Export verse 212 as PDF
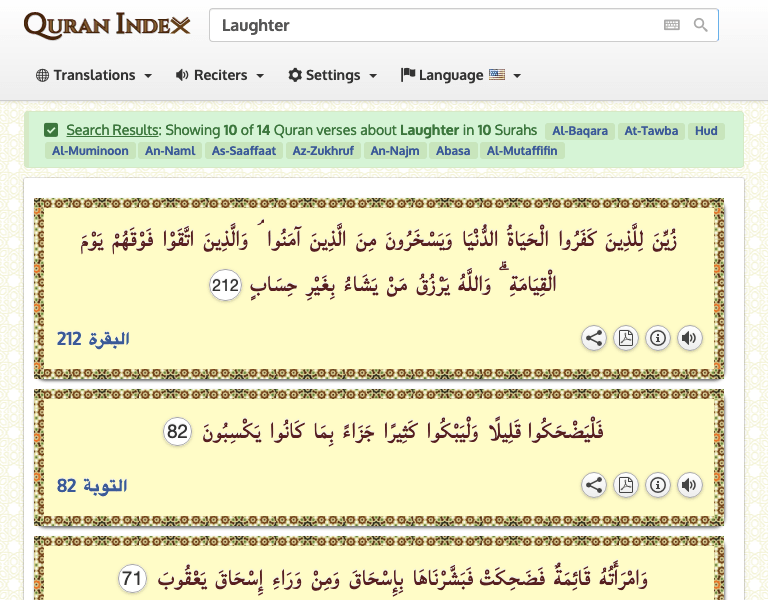Viewport: 768px width, 600px height. (626, 338)
